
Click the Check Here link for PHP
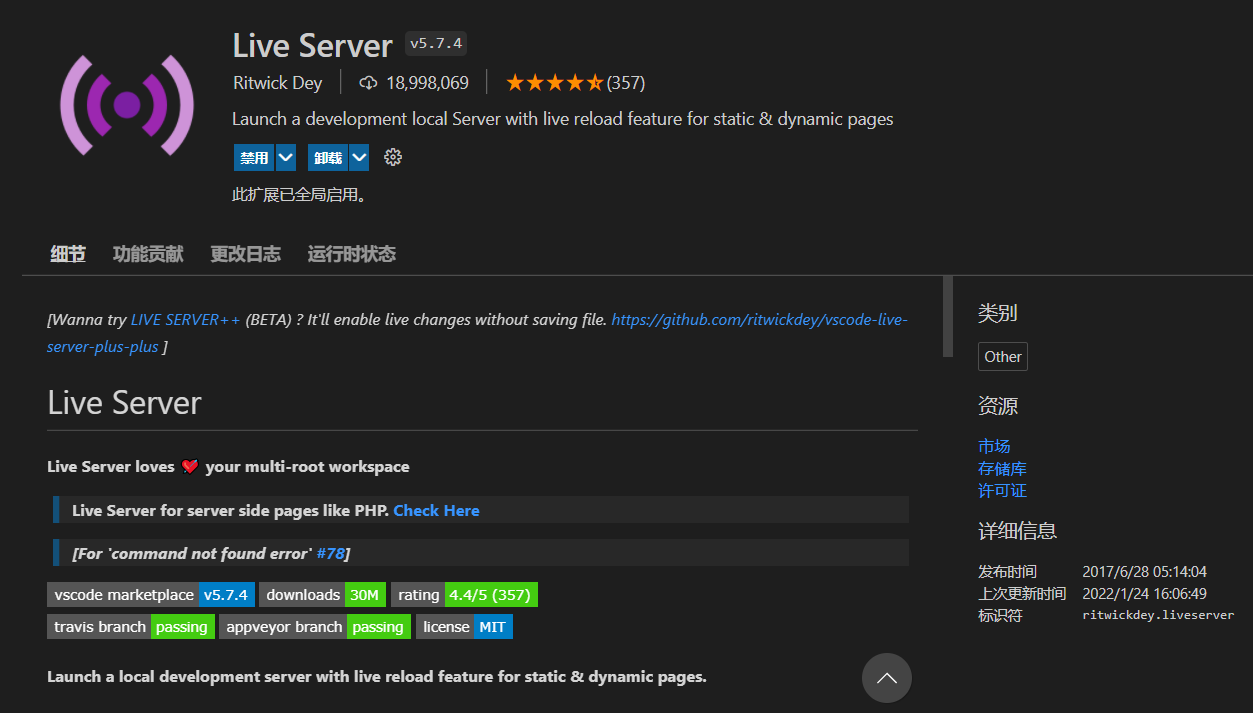coord(436,510)
